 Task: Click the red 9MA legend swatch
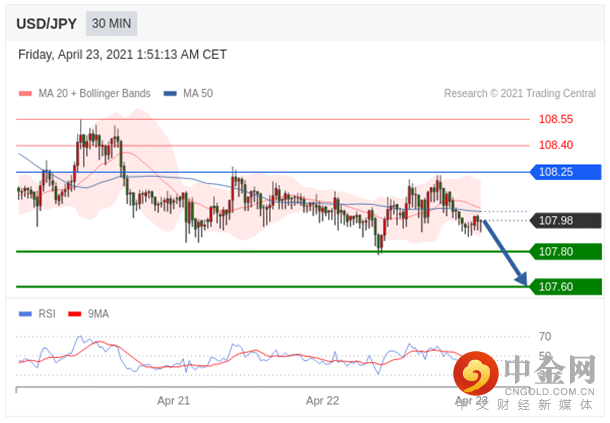click(75, 314)
